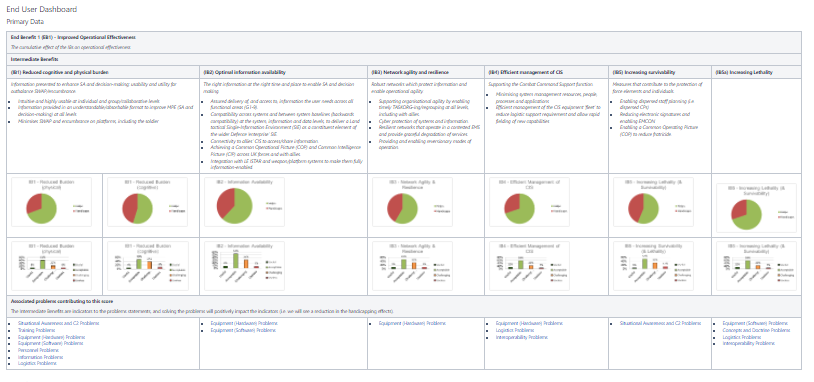The width and height of the screenshot is (814, 382).
Task: Select IB4 Efficient Management of CIS bar chart
Action: (529, 265)
